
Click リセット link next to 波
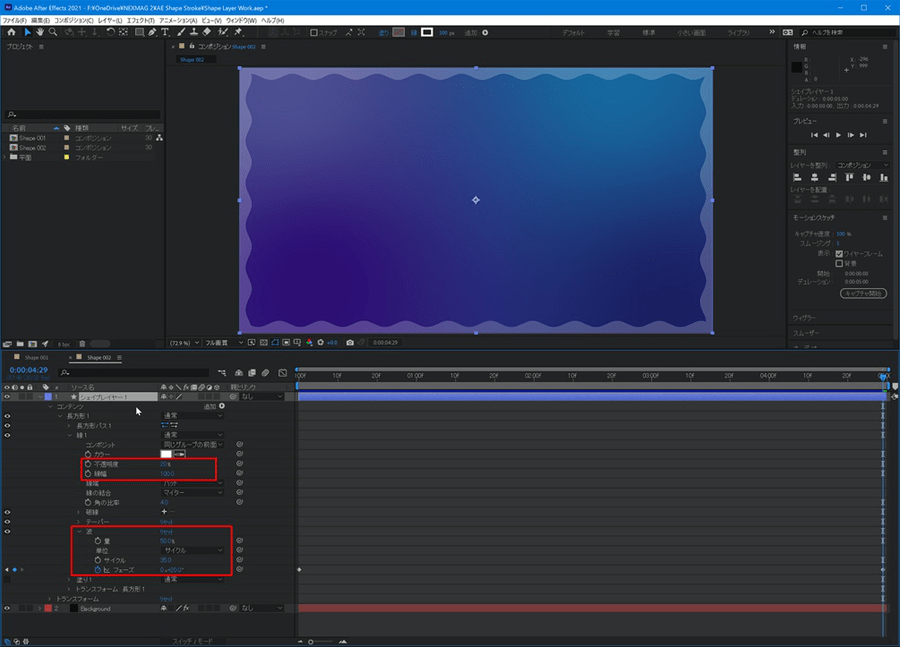167,531
